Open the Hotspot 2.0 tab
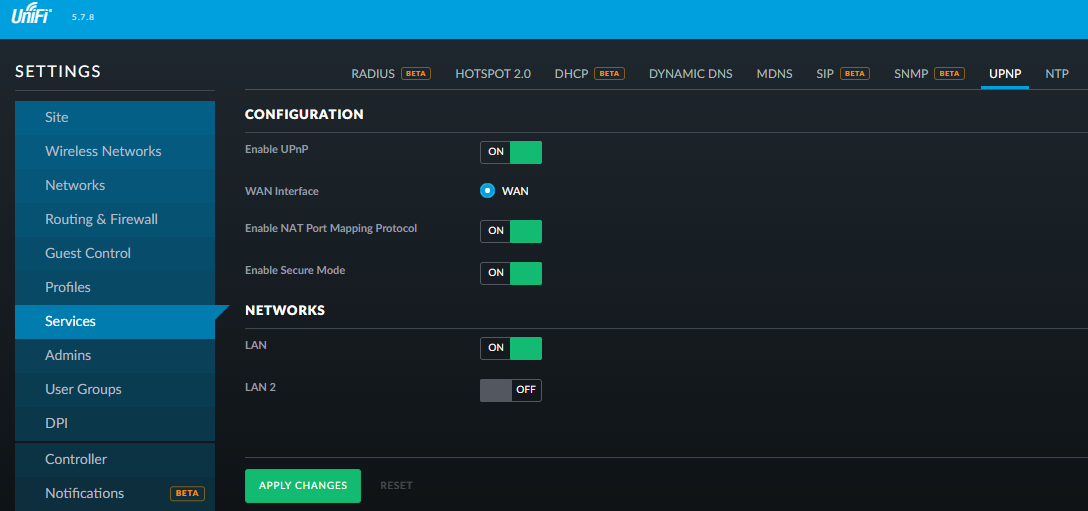Image resolution: width=1088 pixels, height=511 pixels. [x=493, y=74]
